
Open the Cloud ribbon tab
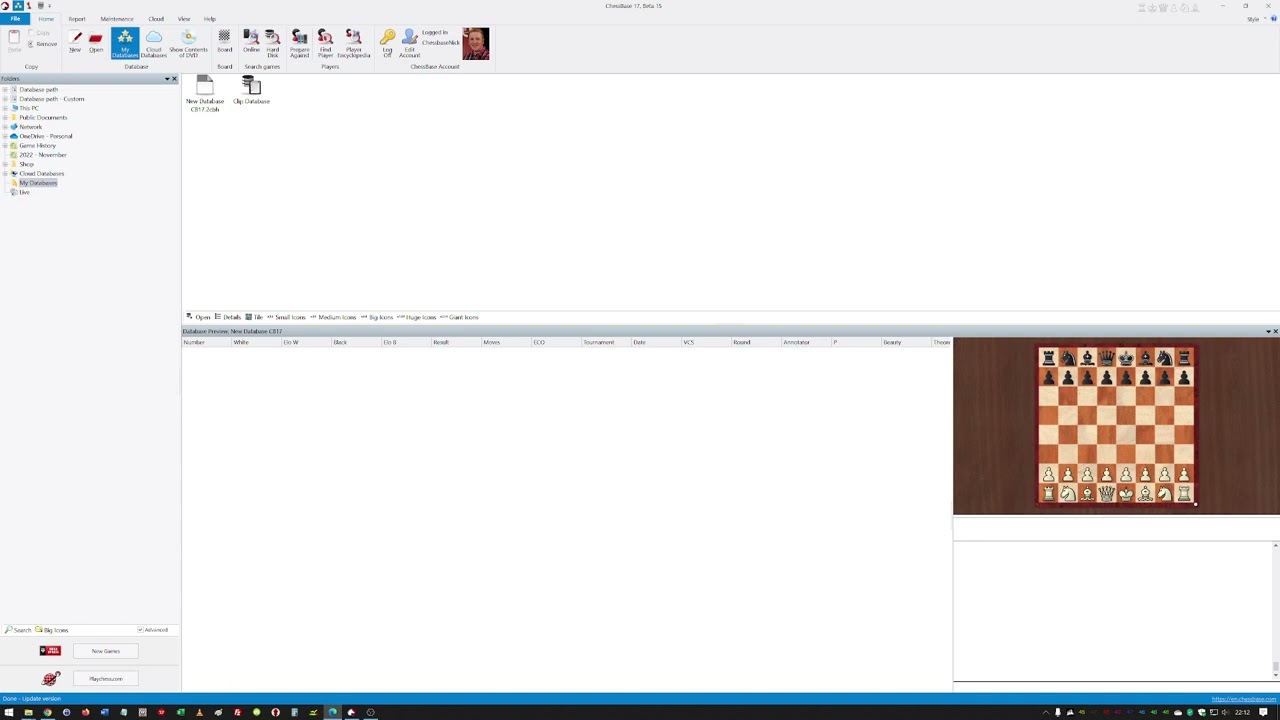tap(156, 19)
